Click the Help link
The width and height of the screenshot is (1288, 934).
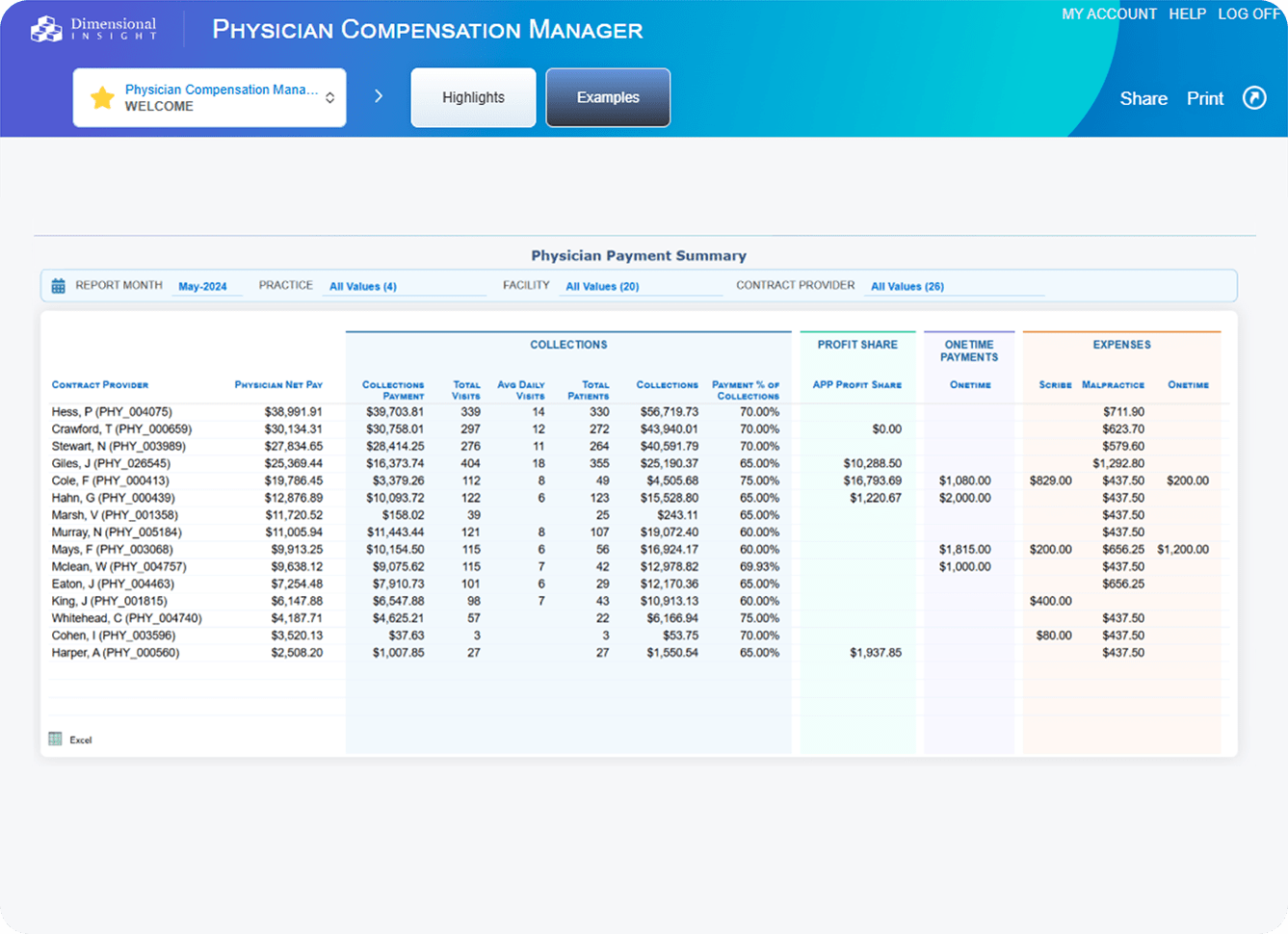pos(1187,13)
